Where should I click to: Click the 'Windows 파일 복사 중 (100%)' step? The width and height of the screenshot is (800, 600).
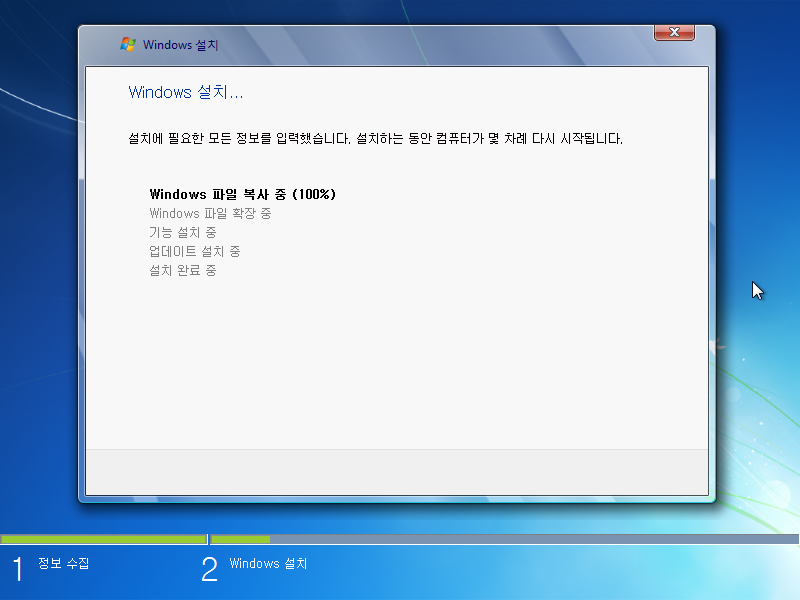pos(242,194)
